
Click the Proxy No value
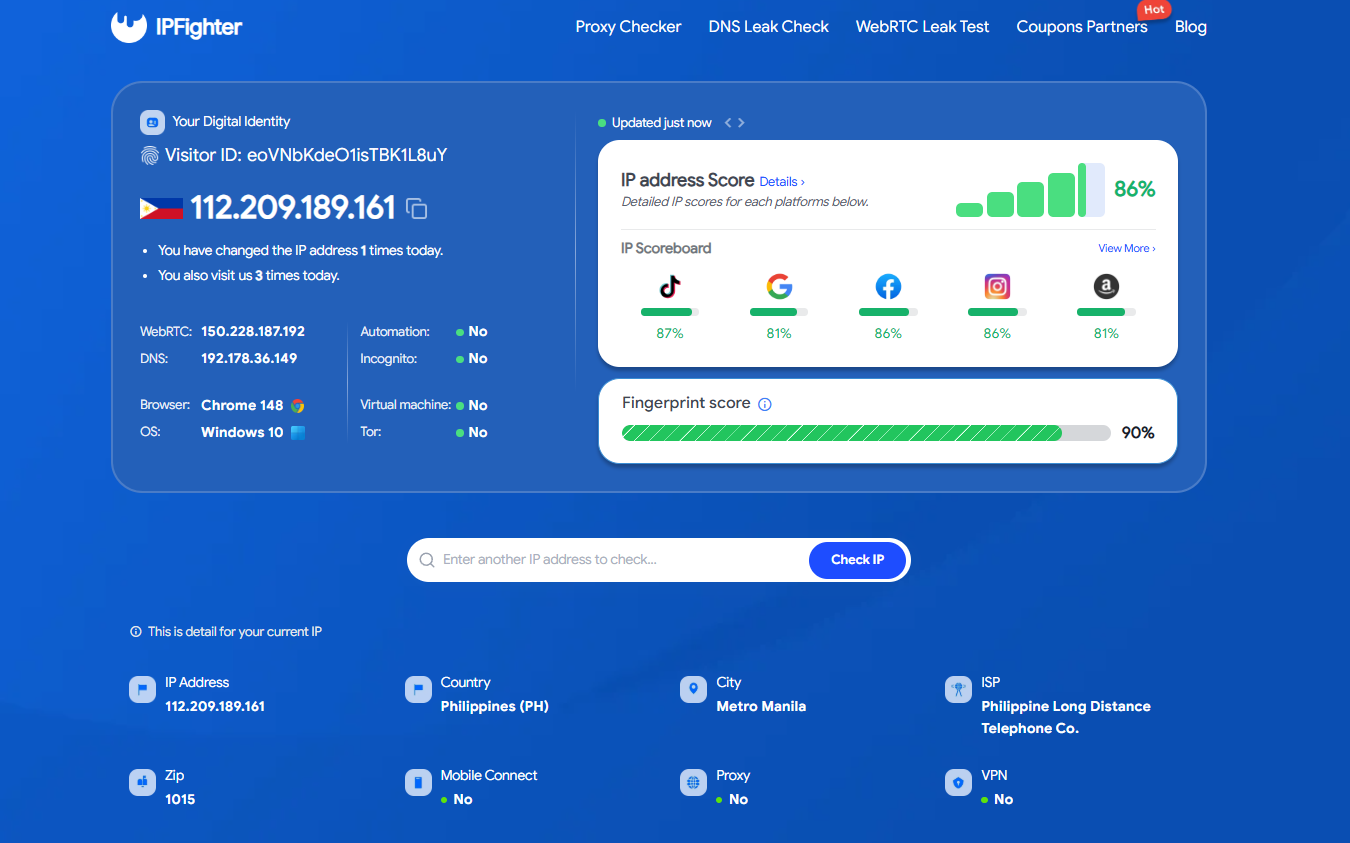click(x=733, y=799)
